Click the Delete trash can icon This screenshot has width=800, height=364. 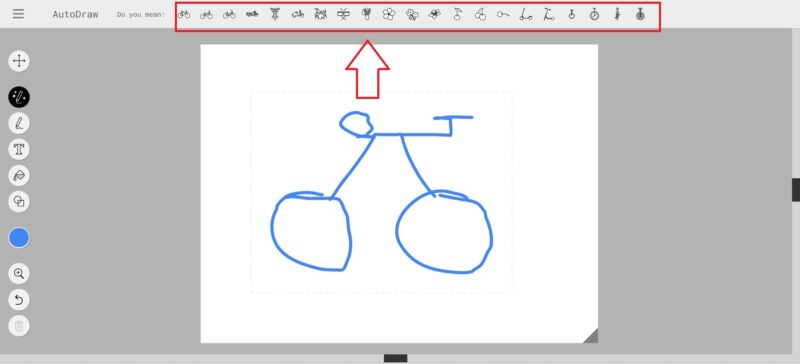[x=19, y=326]
